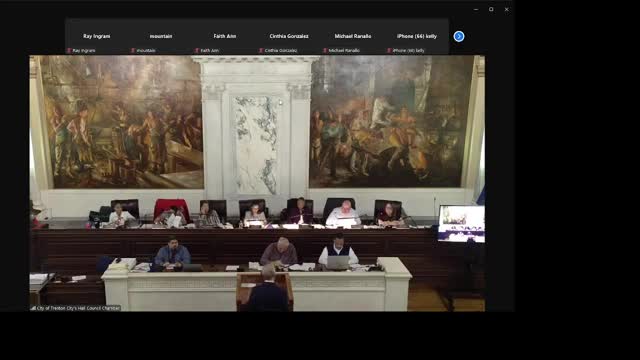
Task: Click the City of Trenton Council Chamber label
Action: (78, 308)
